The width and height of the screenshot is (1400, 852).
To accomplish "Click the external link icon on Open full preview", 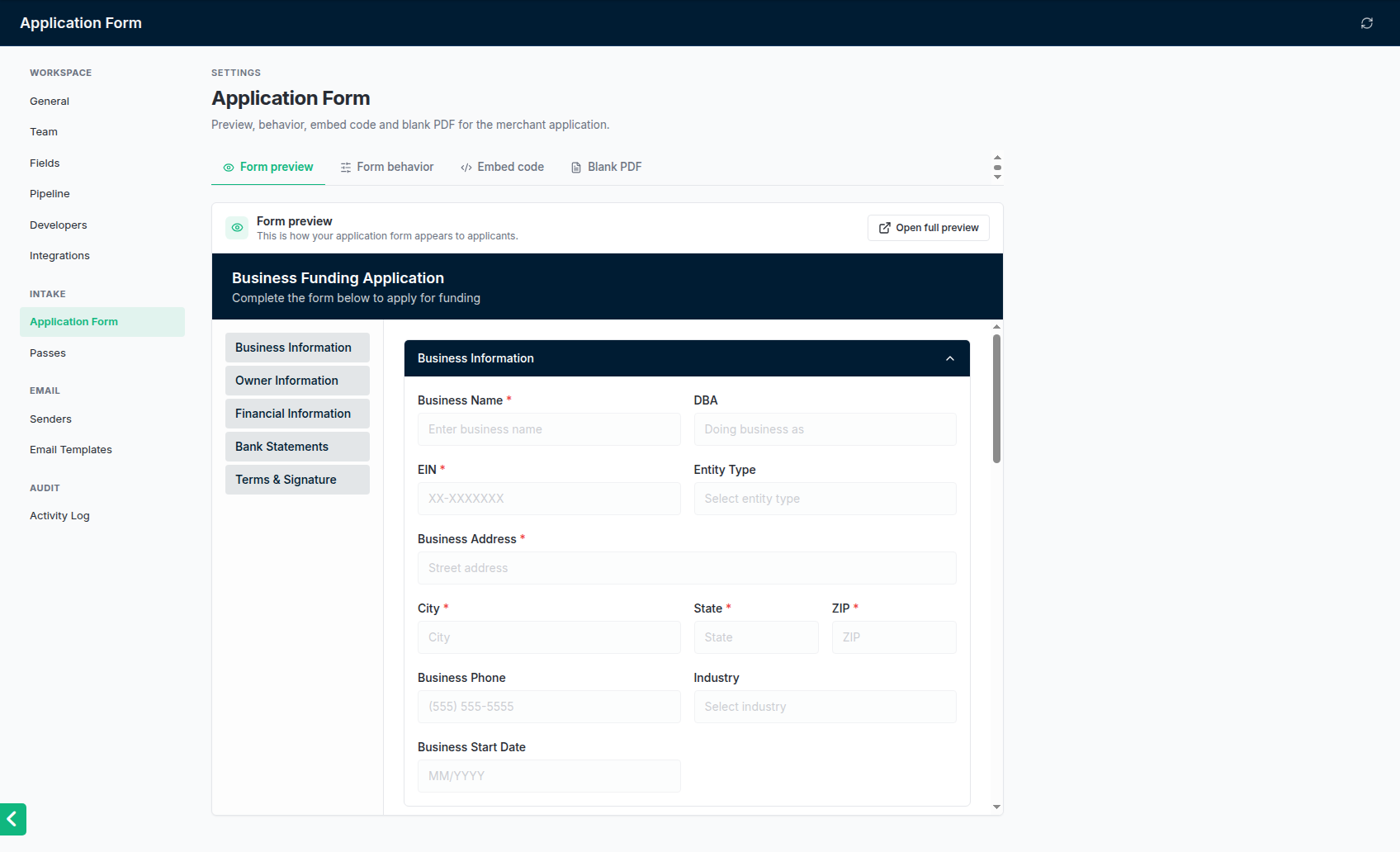I will pos(885,228).
